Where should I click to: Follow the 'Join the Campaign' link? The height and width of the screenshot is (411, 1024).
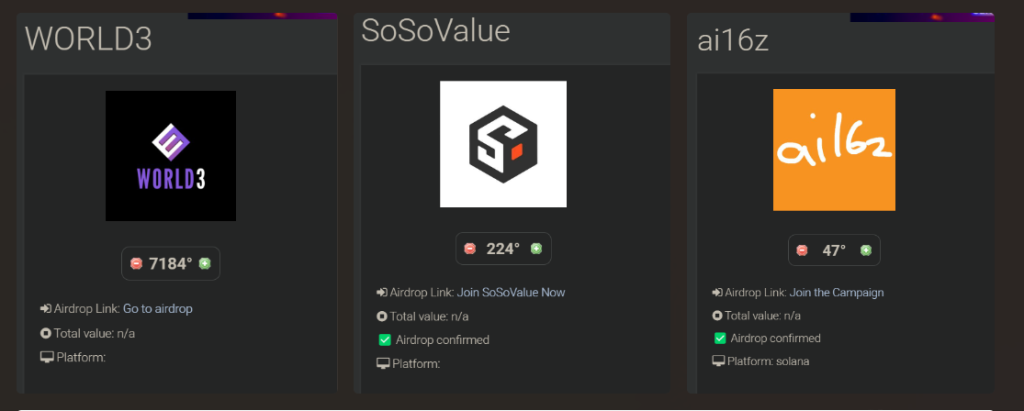coord(837,292)
